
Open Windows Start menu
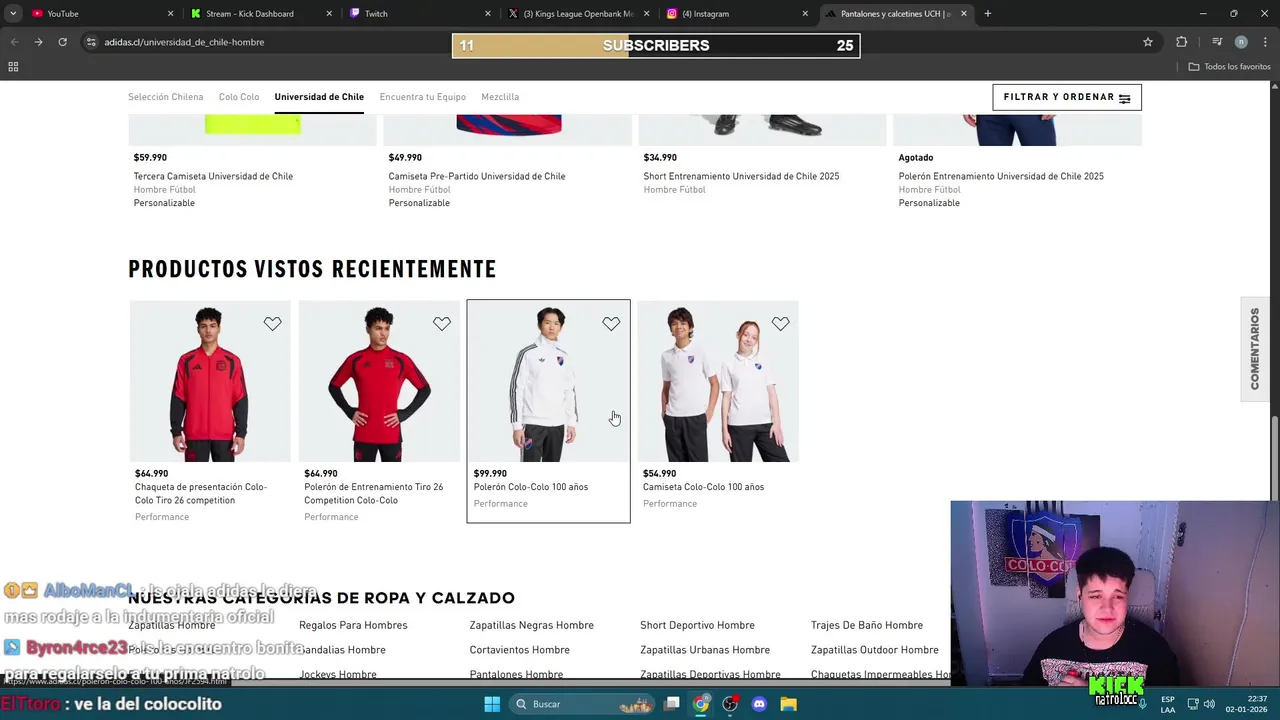[x=492, y=704]
